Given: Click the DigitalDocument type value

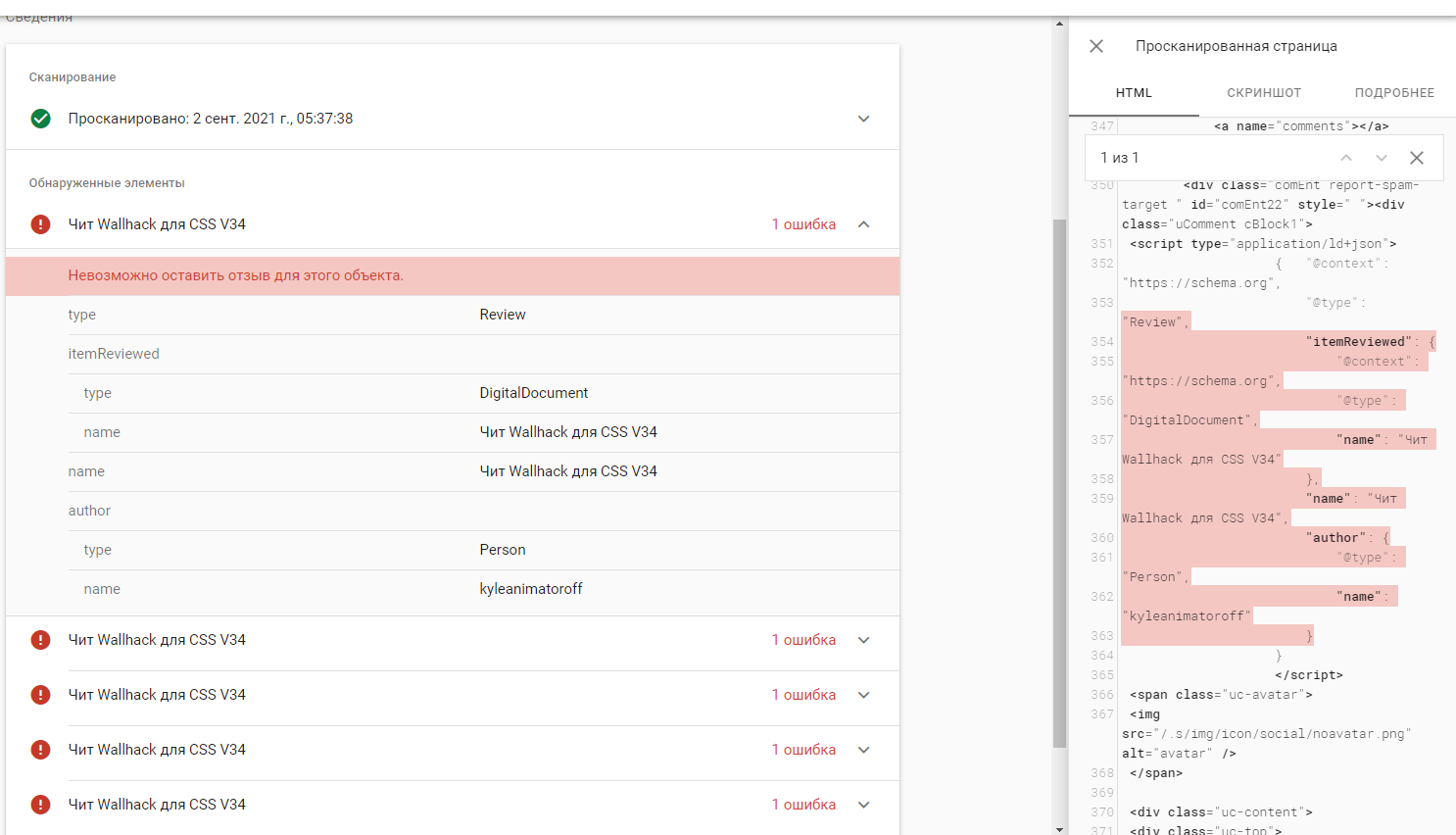Looking at the screenshot, I should (x=534, y=393).
